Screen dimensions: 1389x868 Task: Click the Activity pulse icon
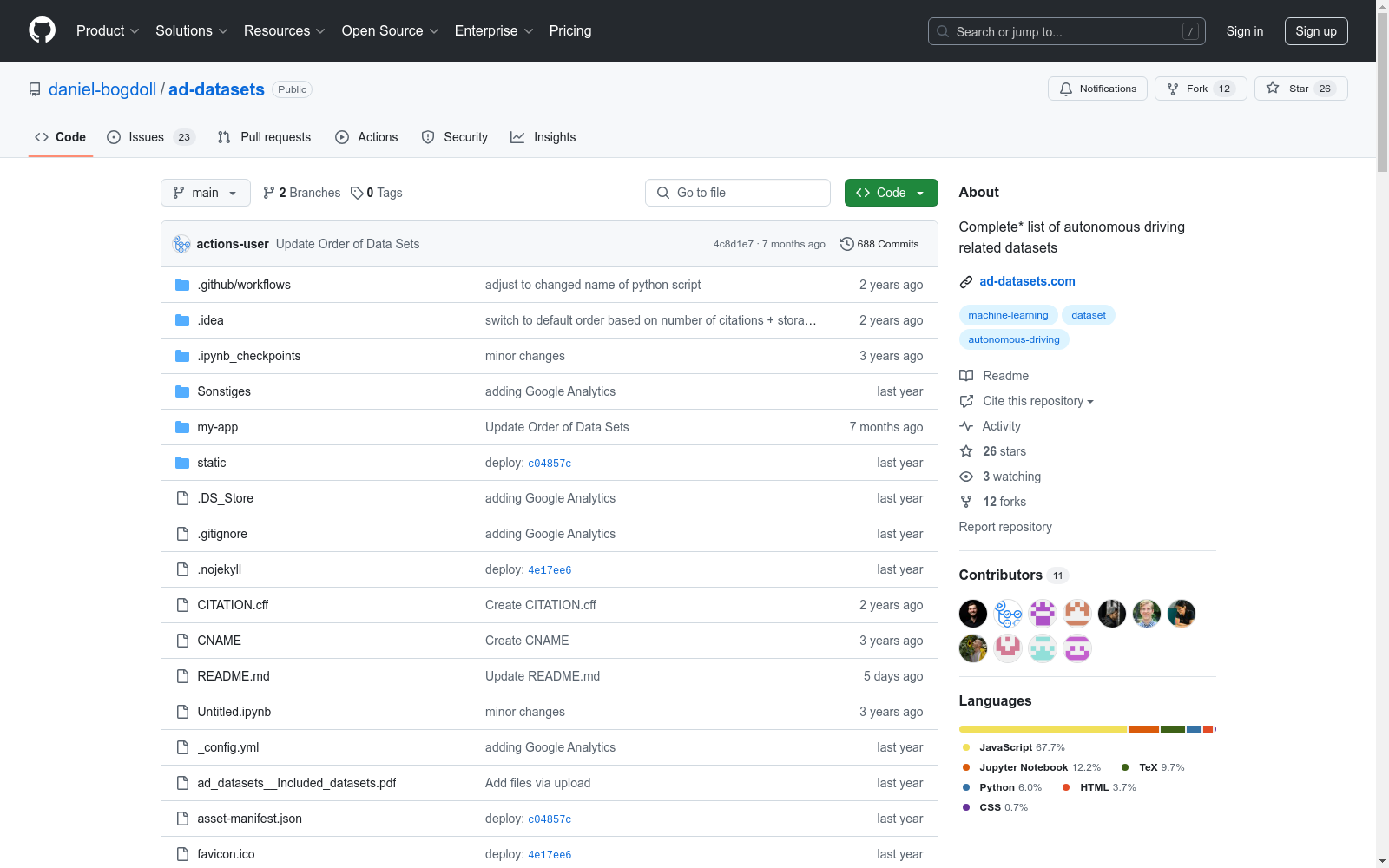(966, 426)
